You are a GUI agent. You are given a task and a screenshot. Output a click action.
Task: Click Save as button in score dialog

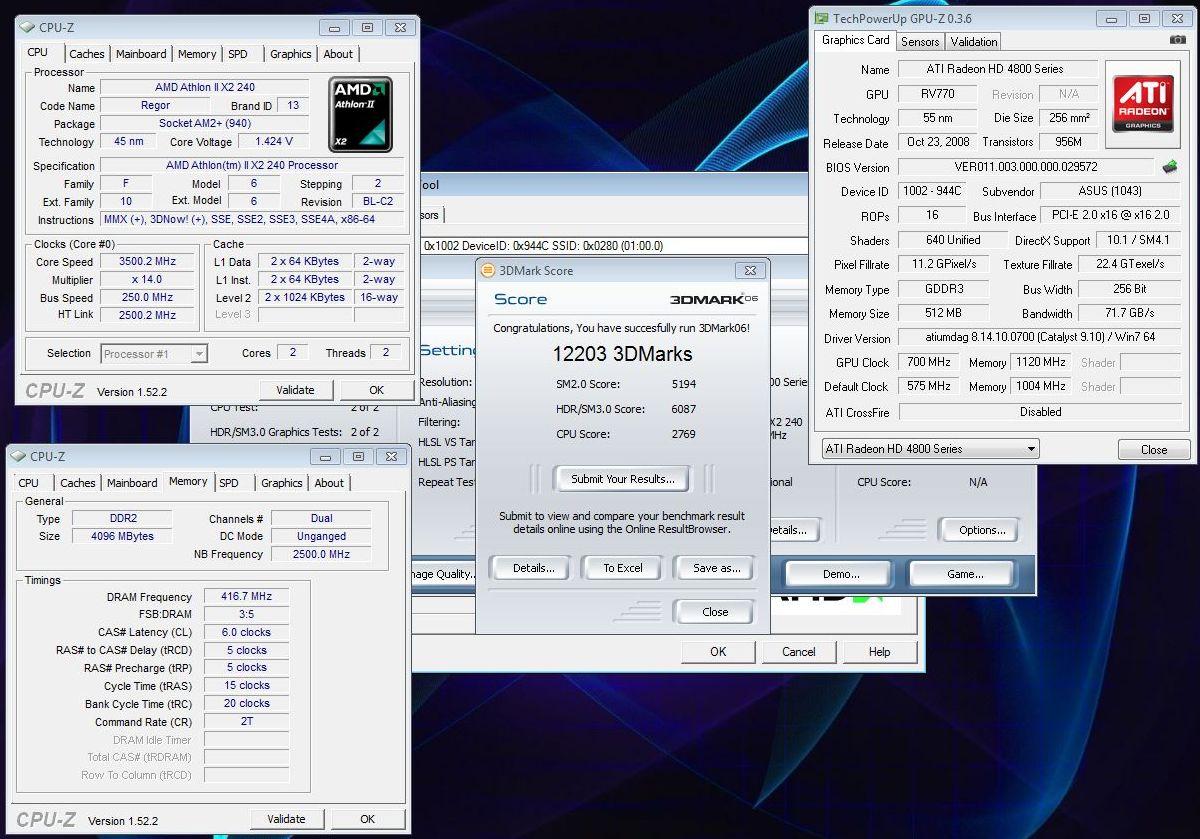tap(716, 568)
